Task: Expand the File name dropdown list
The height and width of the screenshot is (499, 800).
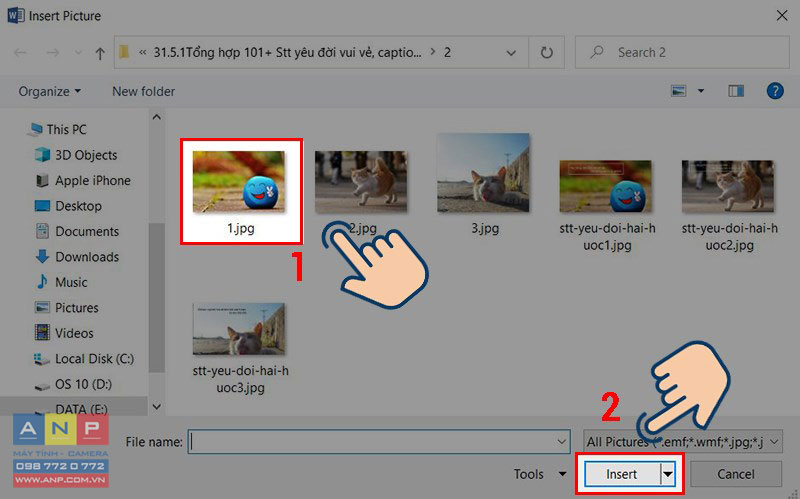Action: tap(562, 442)
